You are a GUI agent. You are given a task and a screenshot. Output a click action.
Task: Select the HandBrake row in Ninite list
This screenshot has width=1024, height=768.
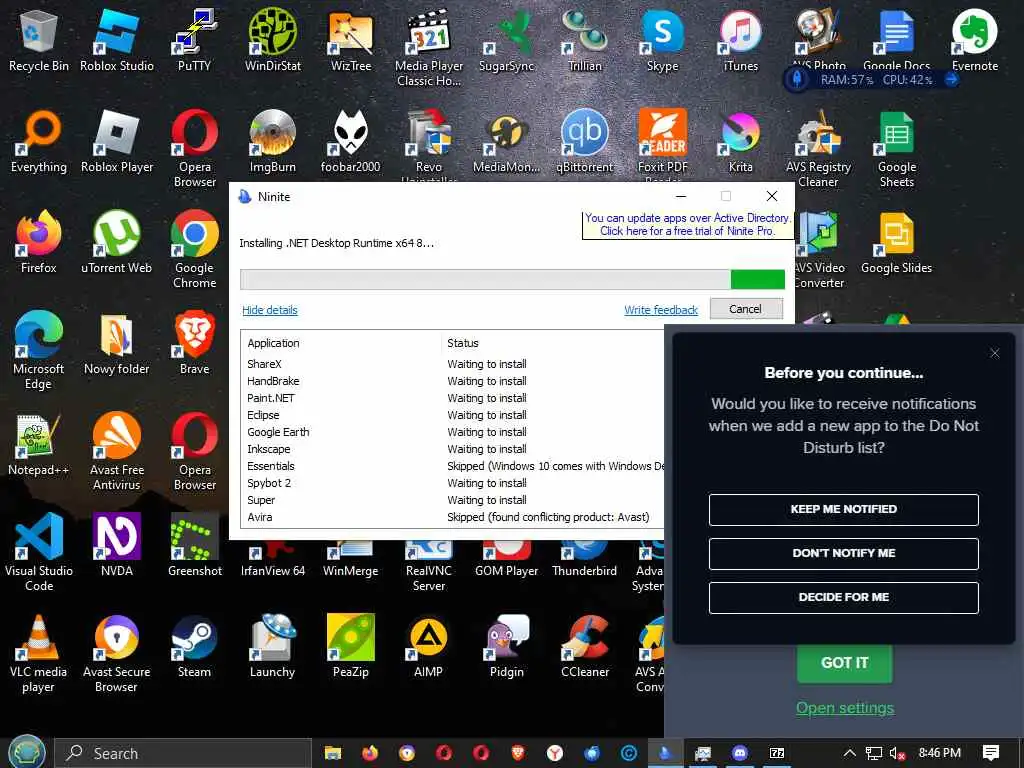click(x=453, y=381)
